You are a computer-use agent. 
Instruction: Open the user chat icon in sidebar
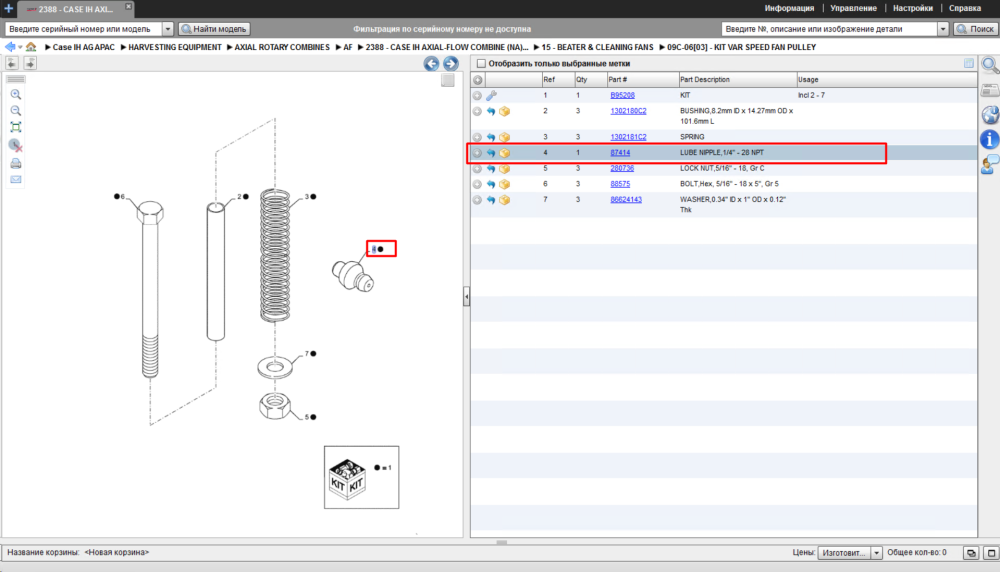click(x=989, y=164)
